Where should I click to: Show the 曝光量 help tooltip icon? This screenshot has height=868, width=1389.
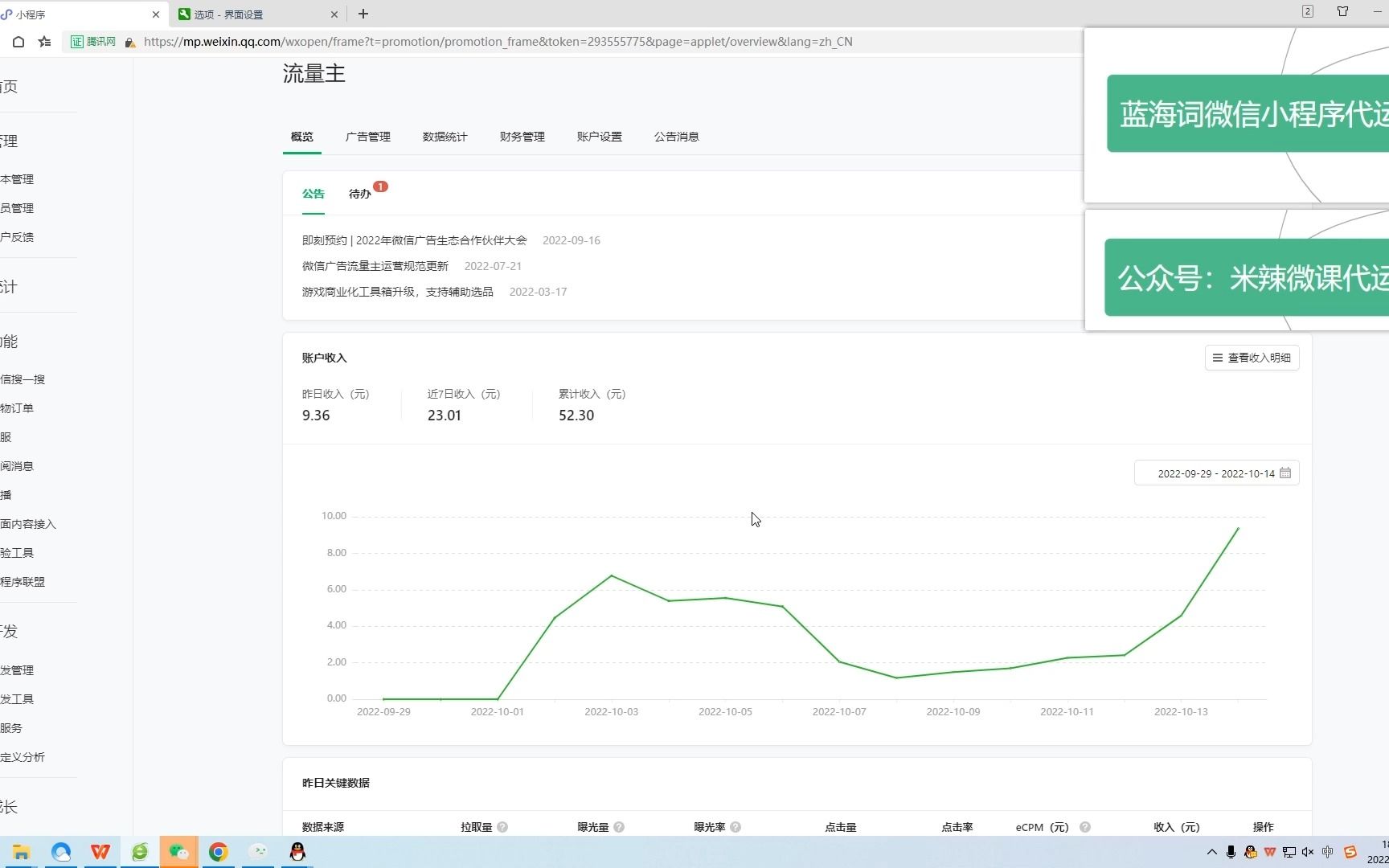pyautogui.click(x=619, y=827)
